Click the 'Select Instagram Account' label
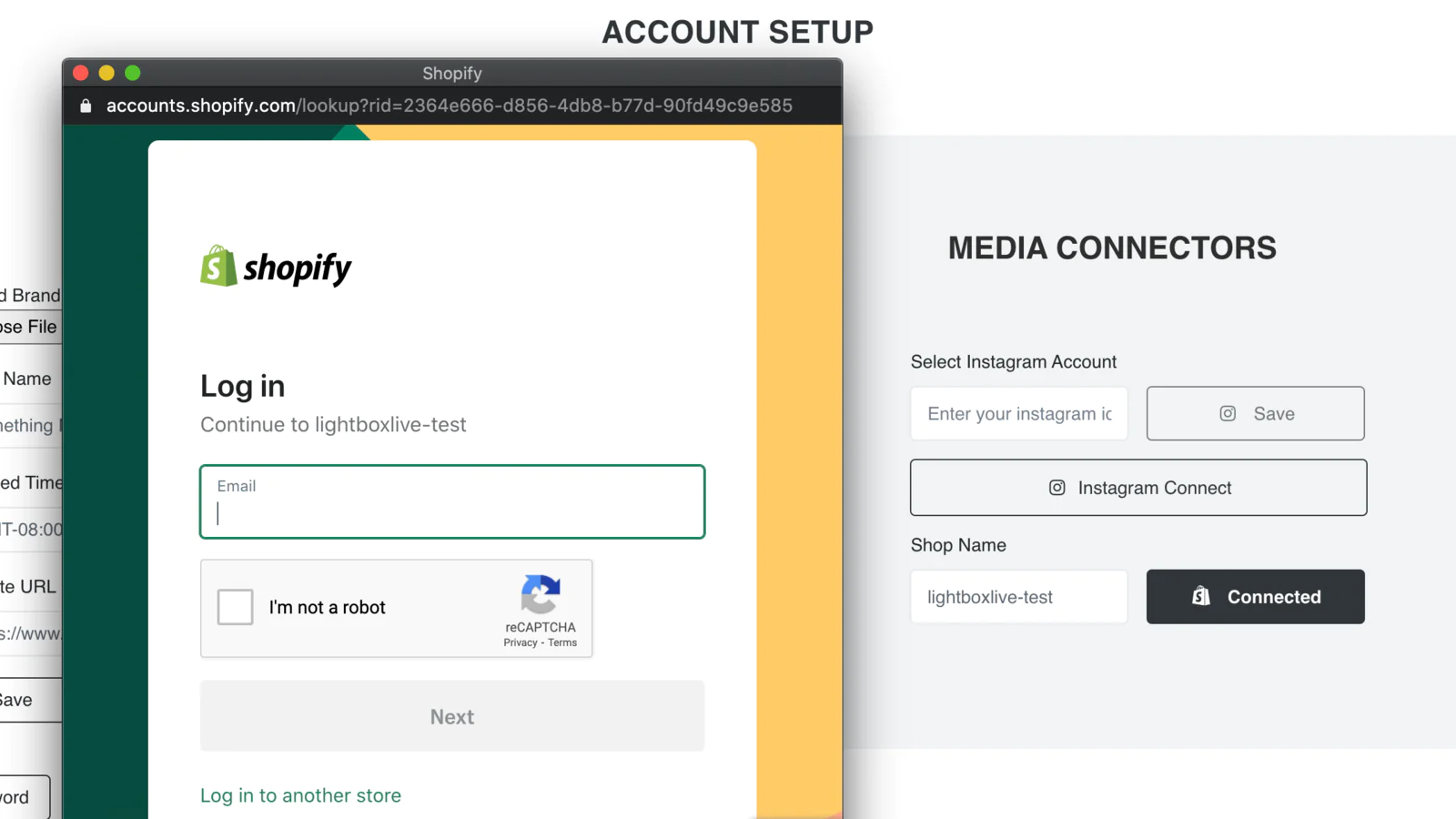This screenshot has height=819, width=1456. coord(1014,362)
